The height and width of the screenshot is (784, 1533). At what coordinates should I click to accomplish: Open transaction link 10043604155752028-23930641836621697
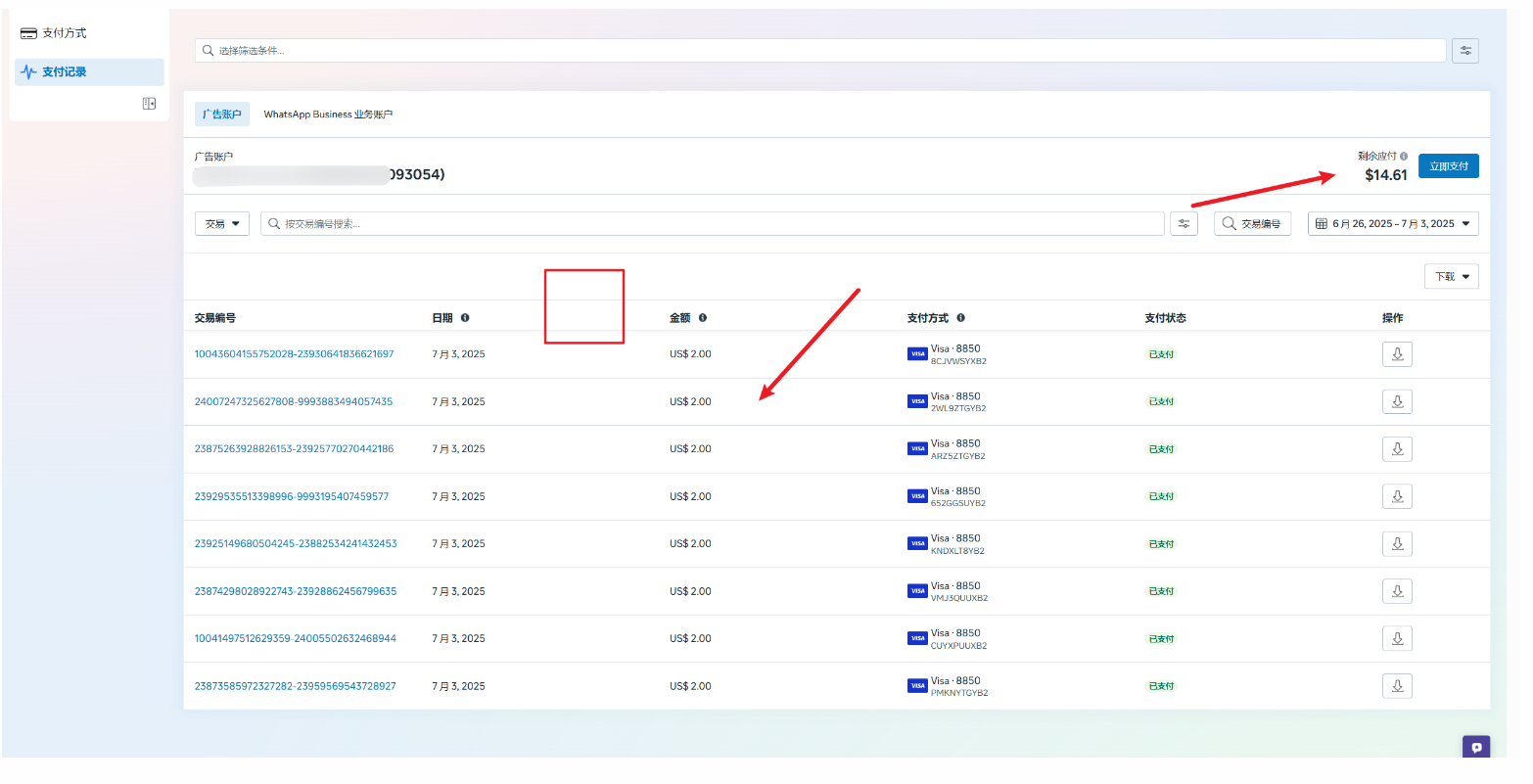coord(294,354)
